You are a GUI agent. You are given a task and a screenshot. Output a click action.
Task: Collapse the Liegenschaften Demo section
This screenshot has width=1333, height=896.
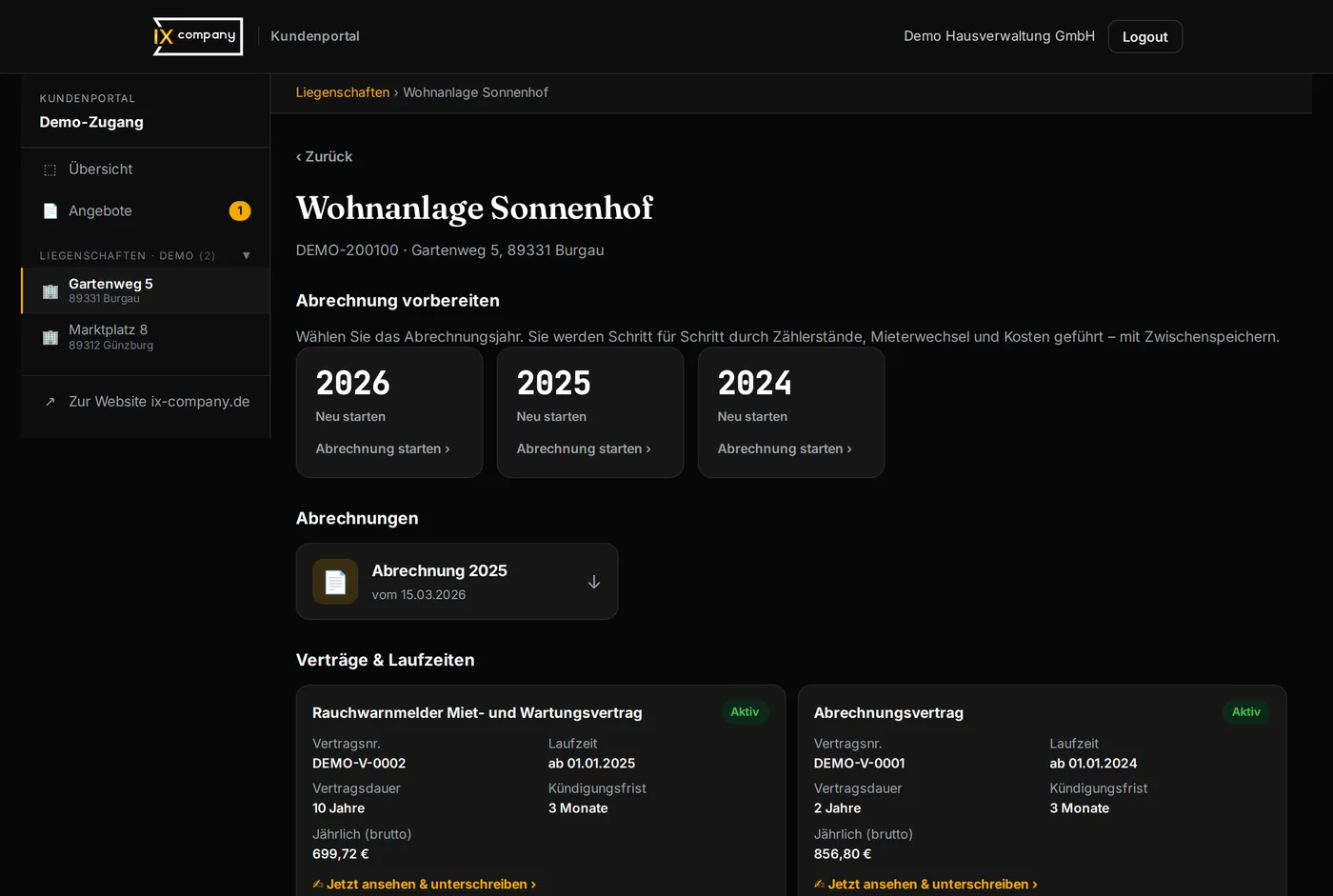(x=247, y=255)
